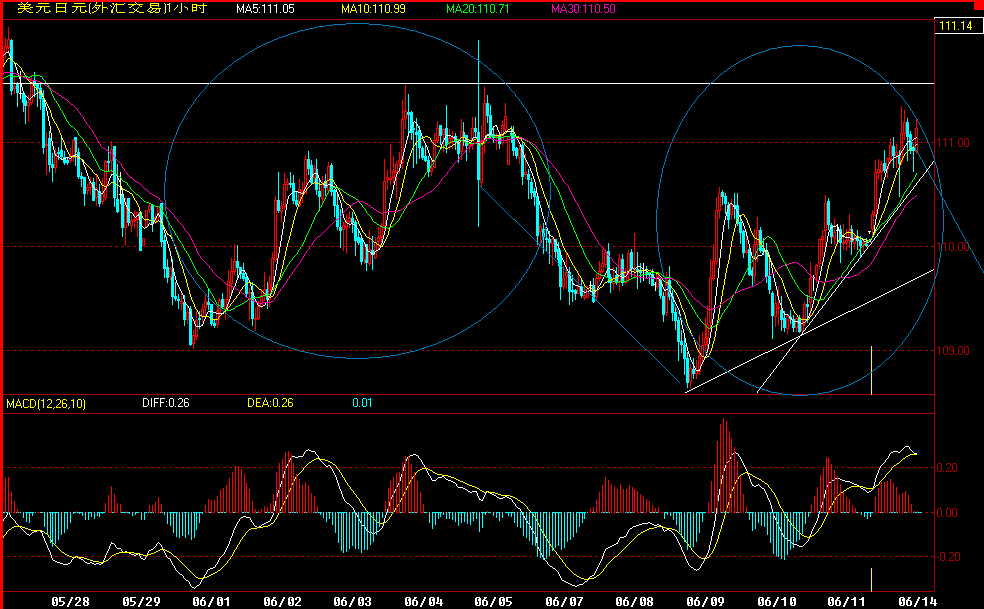Click the cyan 0.01 MACD histogram value
This screenshot has width=984, height=609.
[x=361, y=404]
